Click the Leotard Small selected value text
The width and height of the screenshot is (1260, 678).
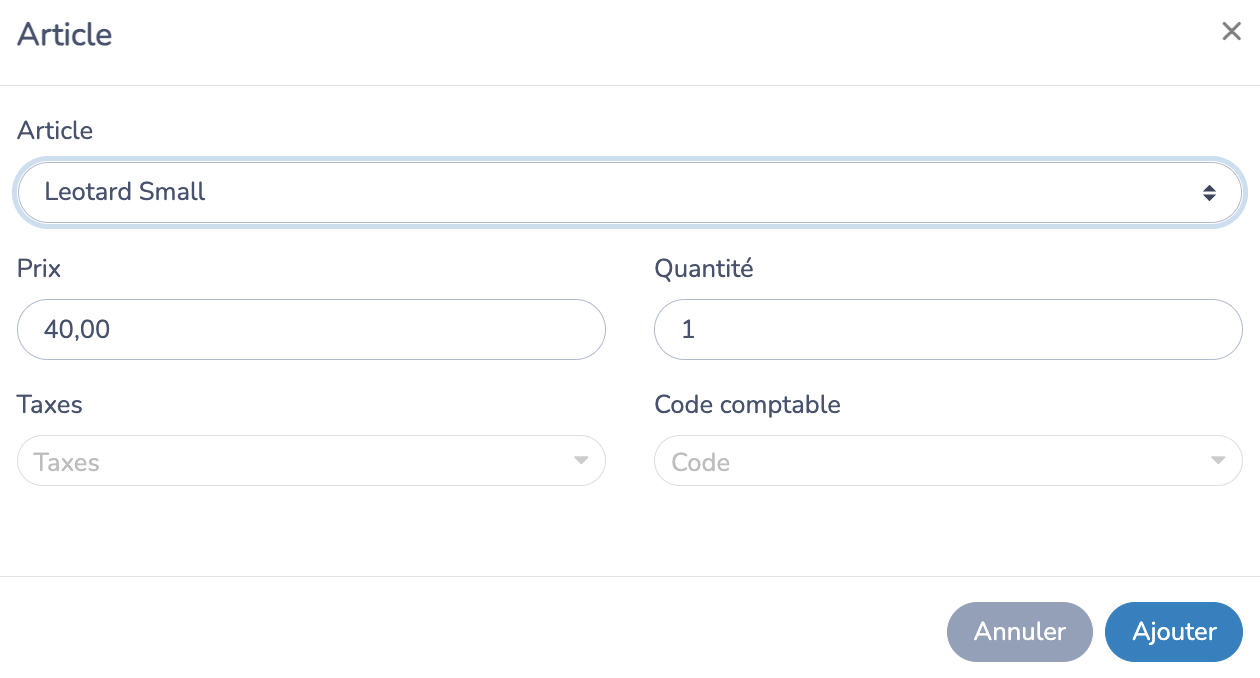(125, 192)
